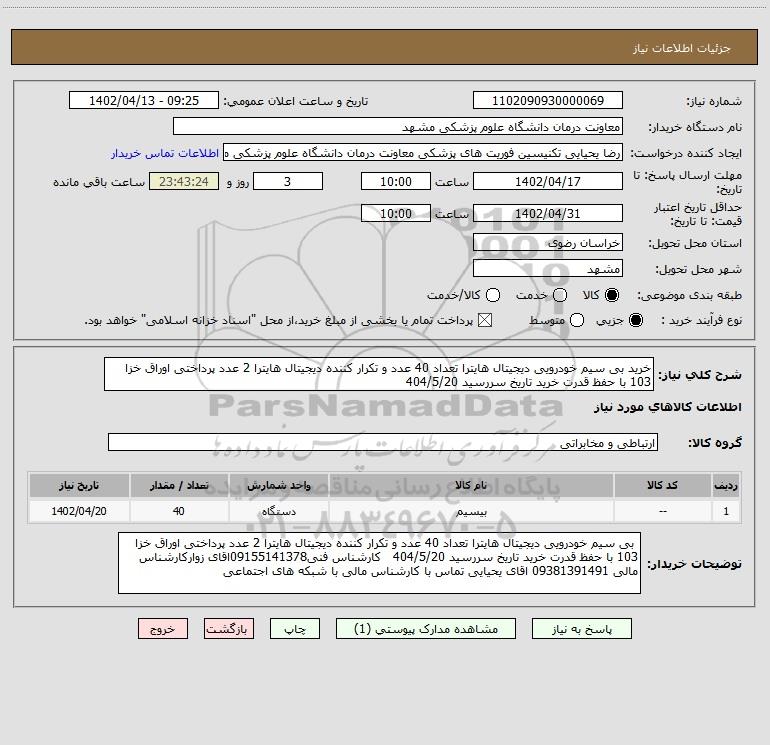Click the شرح کلی نیاز description box
Image resolution: width=770 pixels, height=745 pixels.
point(379,374)
